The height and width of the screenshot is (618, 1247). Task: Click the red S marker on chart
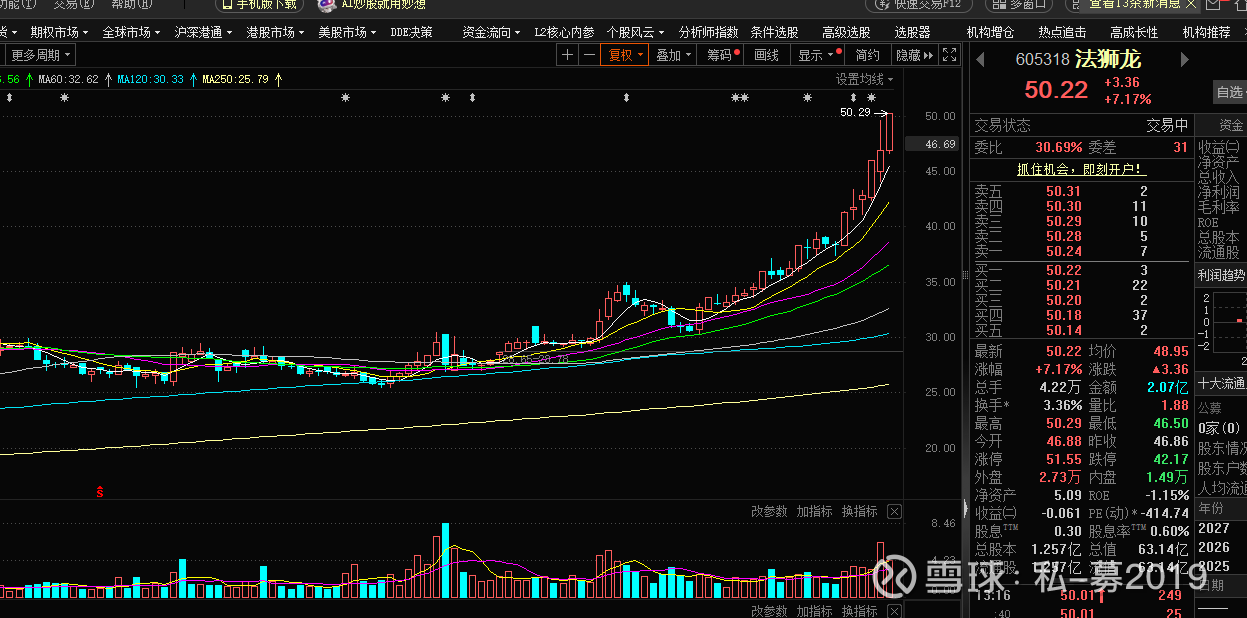tap(99, 491)
